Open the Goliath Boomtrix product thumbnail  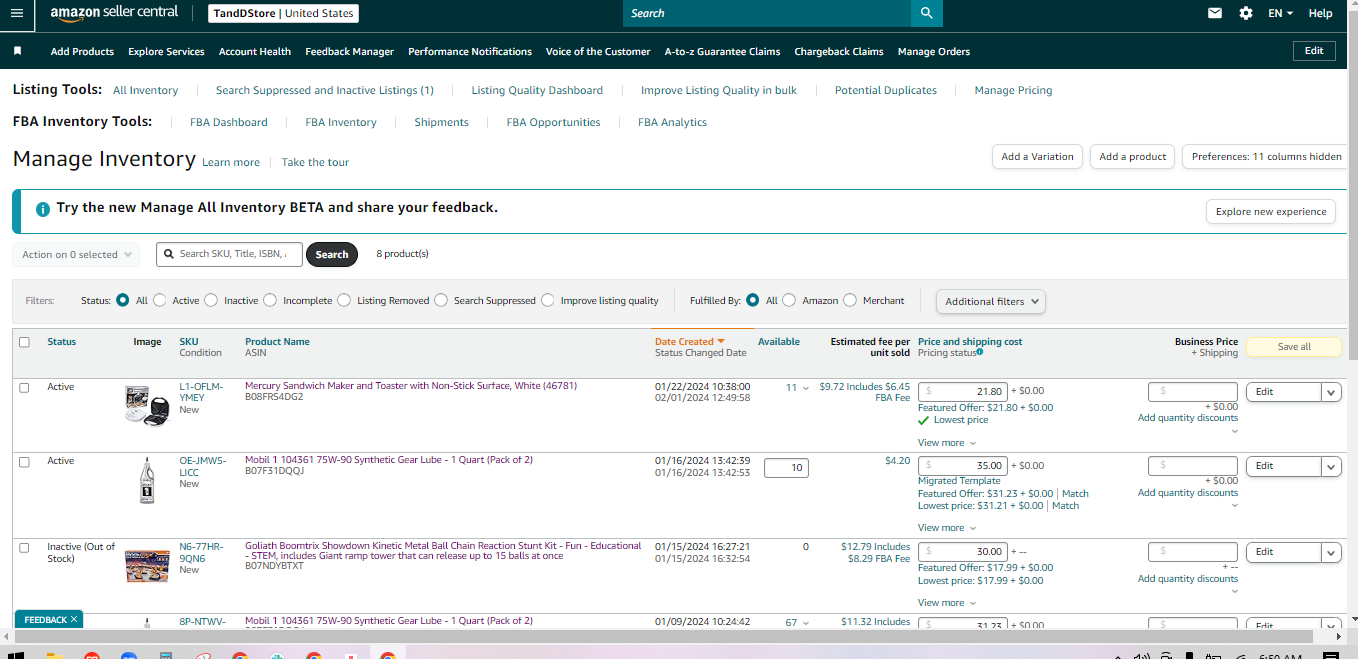(147, 565)
